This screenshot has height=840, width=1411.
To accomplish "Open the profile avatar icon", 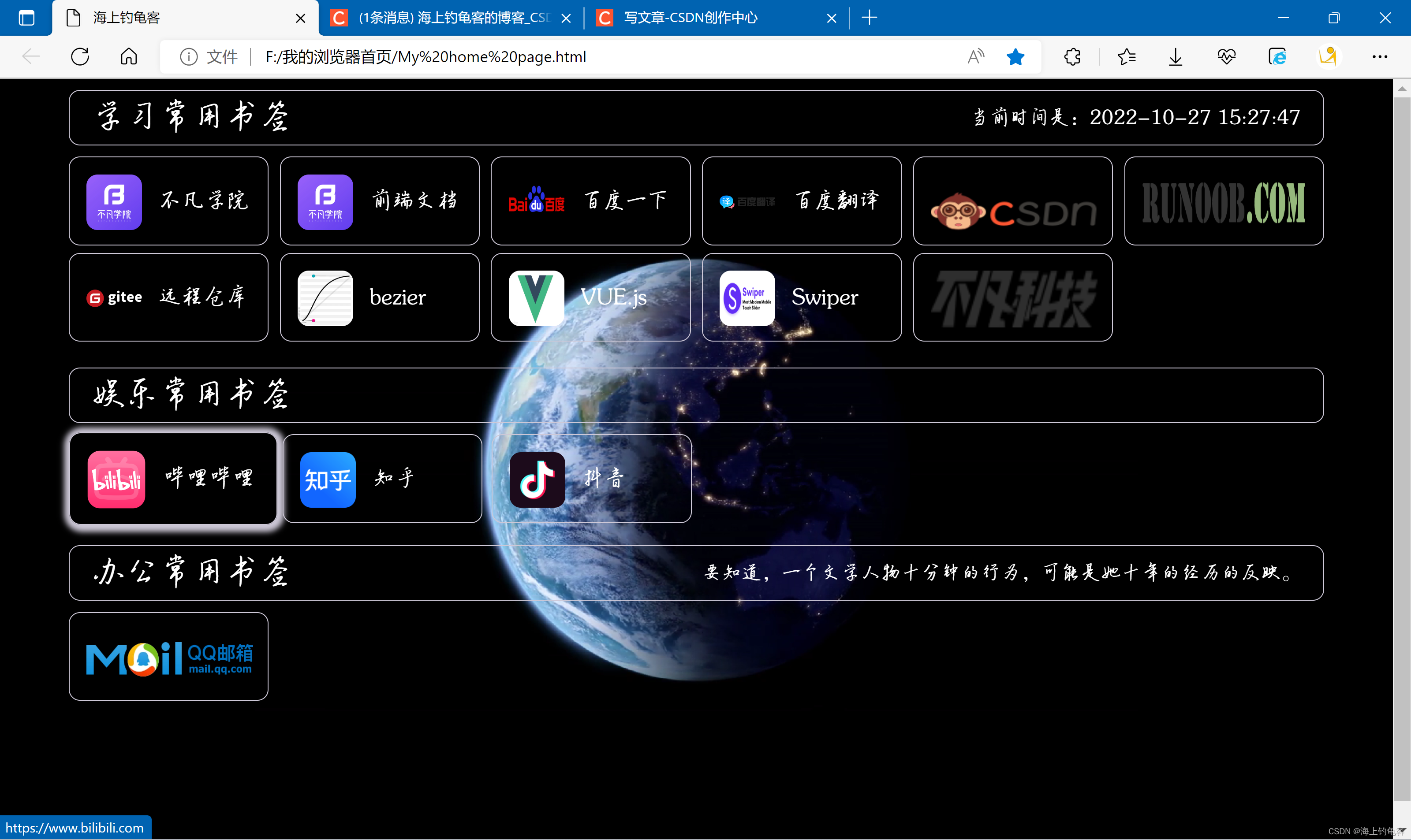I will click(1328, 56).
